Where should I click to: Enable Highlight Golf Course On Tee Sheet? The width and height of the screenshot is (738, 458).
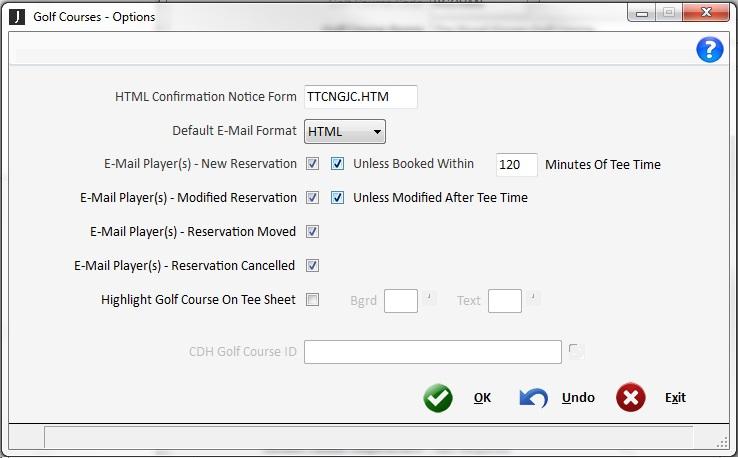click(313, 300)
